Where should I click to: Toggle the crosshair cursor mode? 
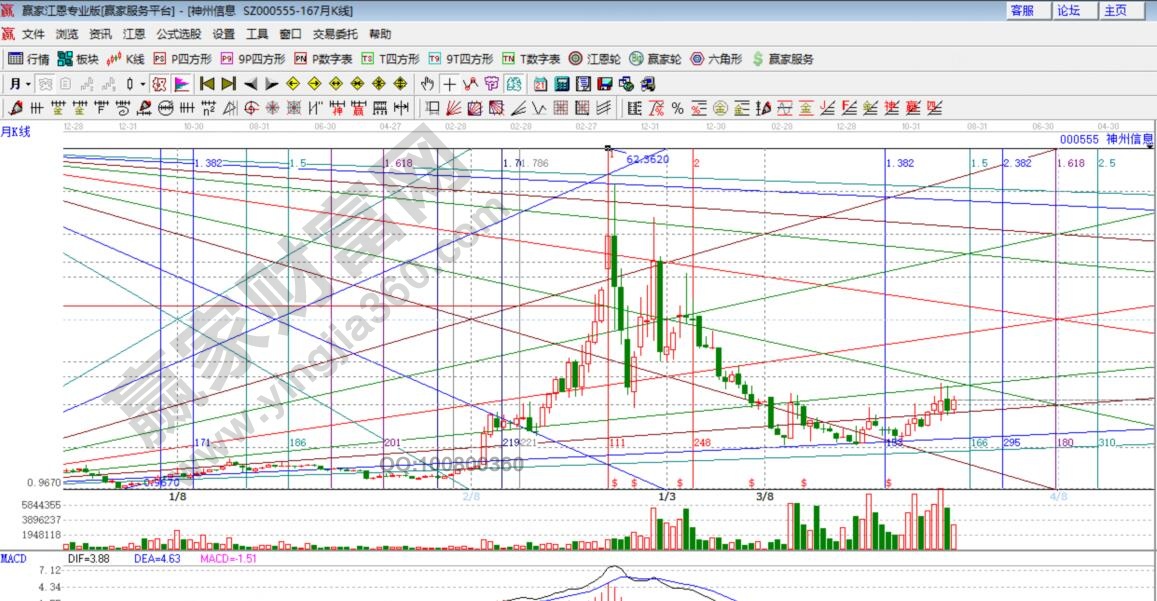[450, 84]
